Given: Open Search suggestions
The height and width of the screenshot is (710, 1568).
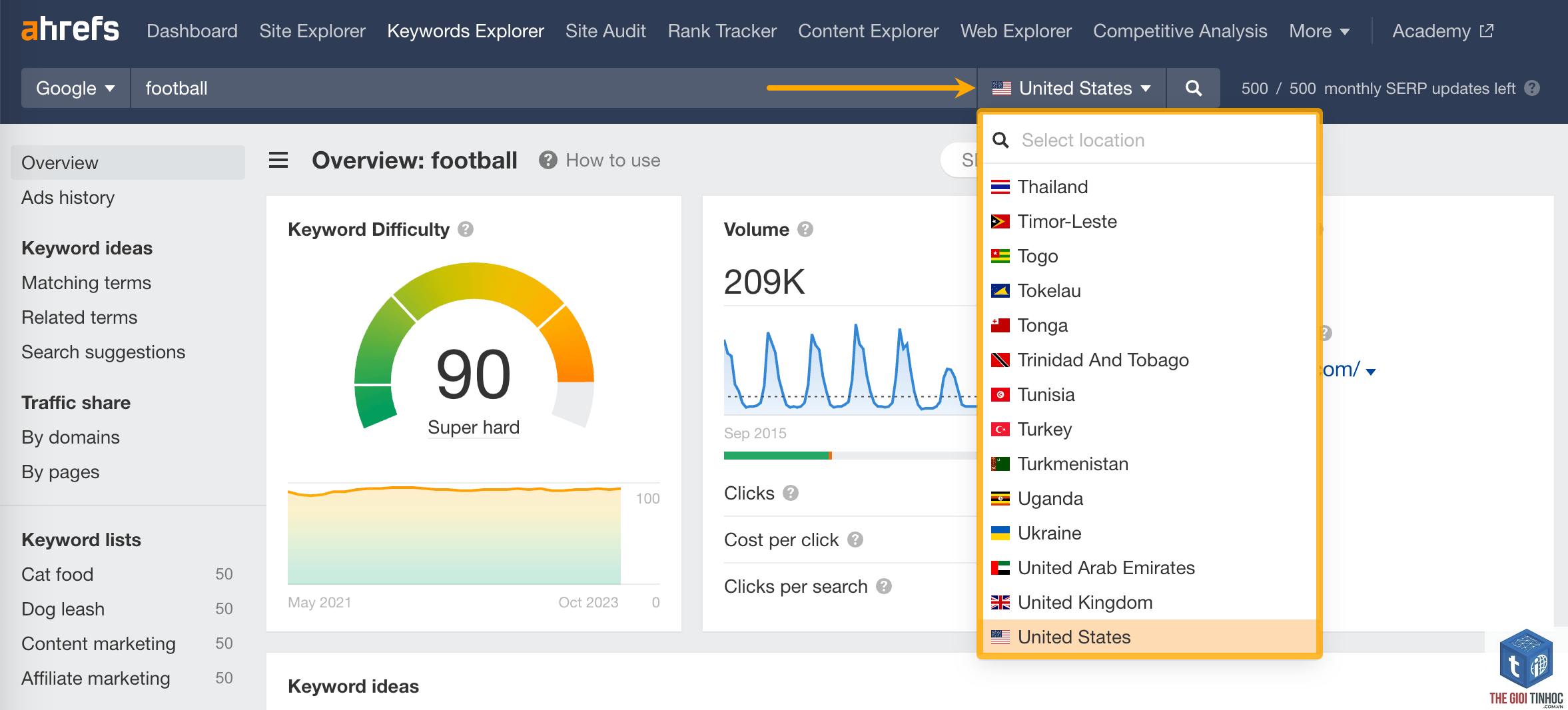Looking at the screenshot, I should pyautogui.click(x=103, y=352).
